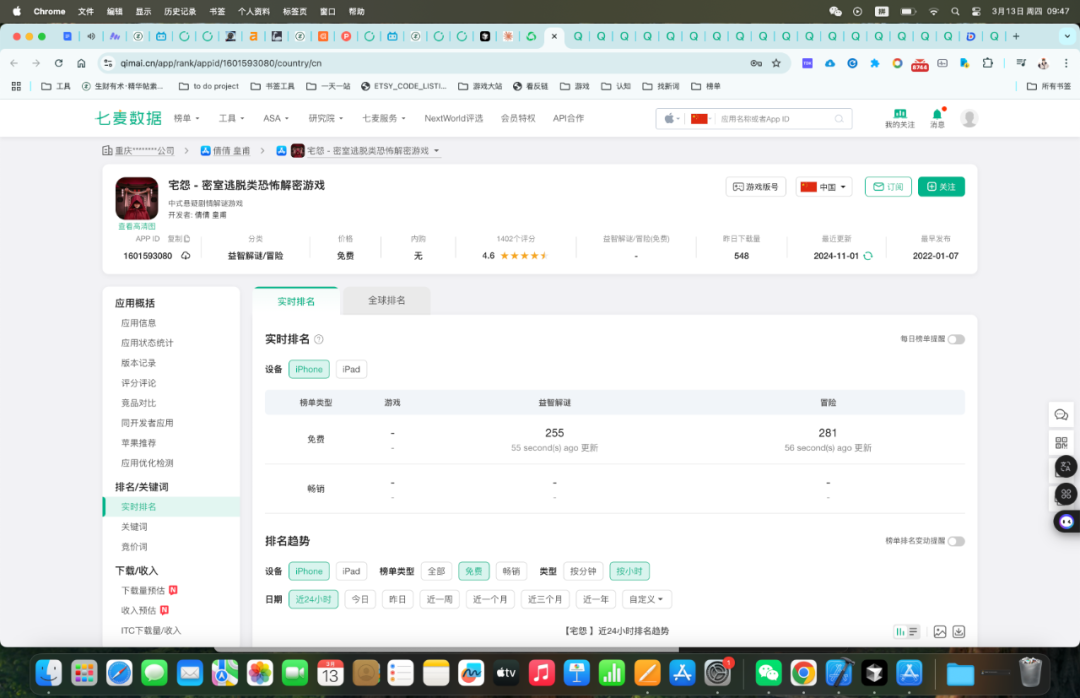Click the user avatar in header

coord(969,119)
